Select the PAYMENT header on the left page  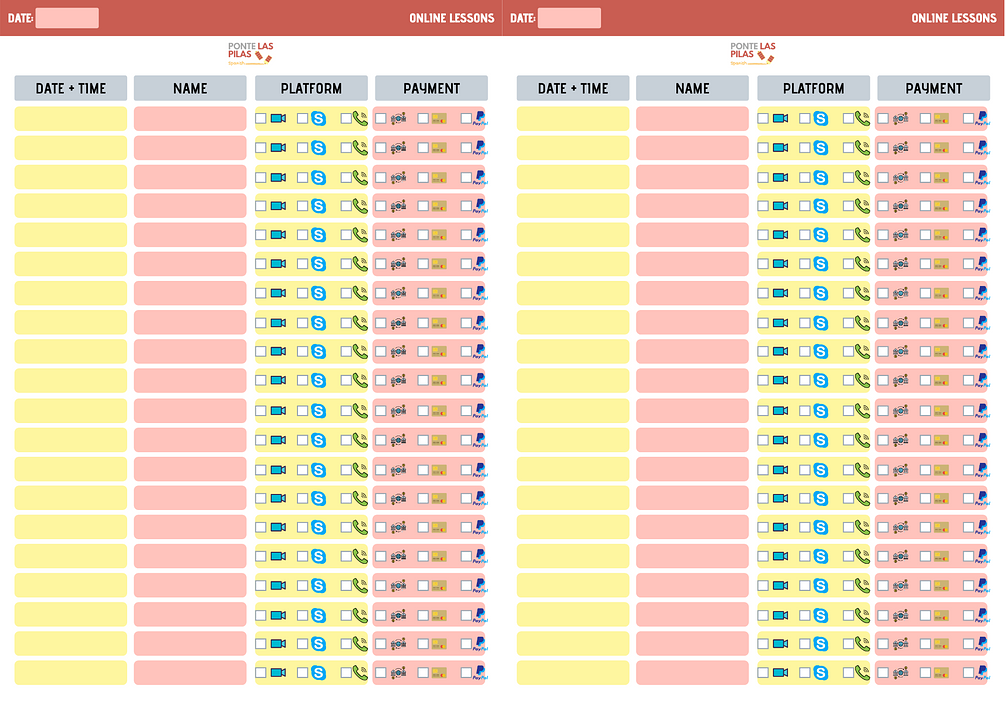point(431,88)
